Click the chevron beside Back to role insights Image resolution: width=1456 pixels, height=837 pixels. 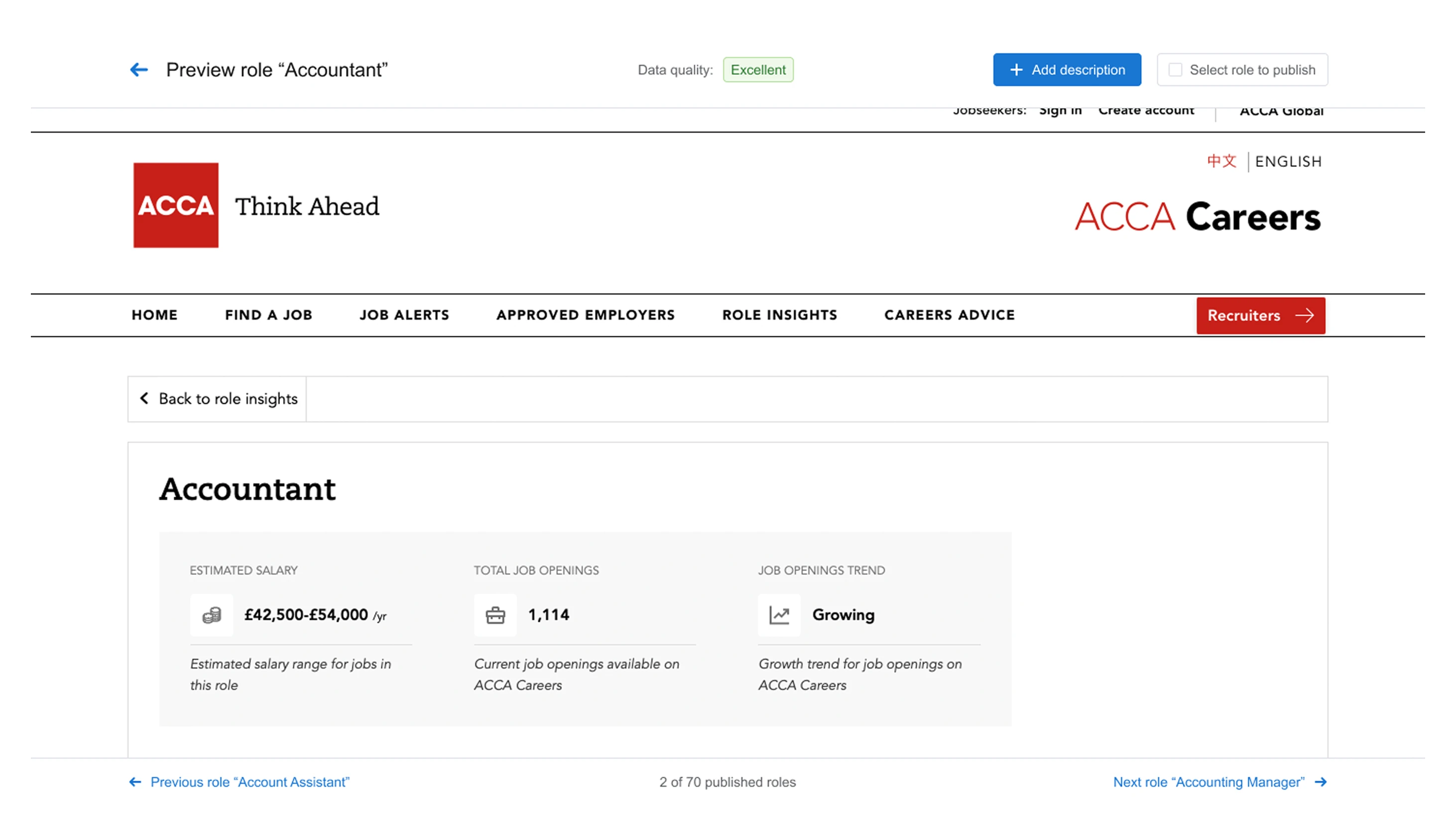tap(144, 399)
